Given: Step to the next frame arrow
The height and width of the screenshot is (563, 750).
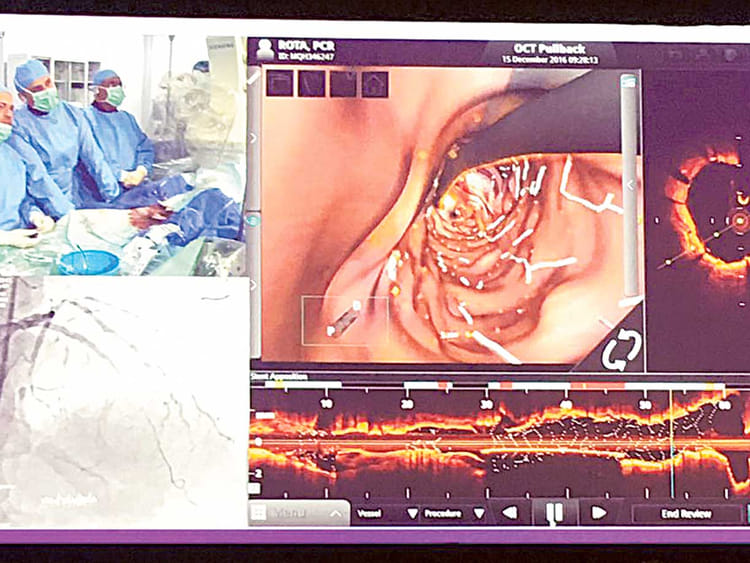Looking at the screenshot, I should click(599, 513).
